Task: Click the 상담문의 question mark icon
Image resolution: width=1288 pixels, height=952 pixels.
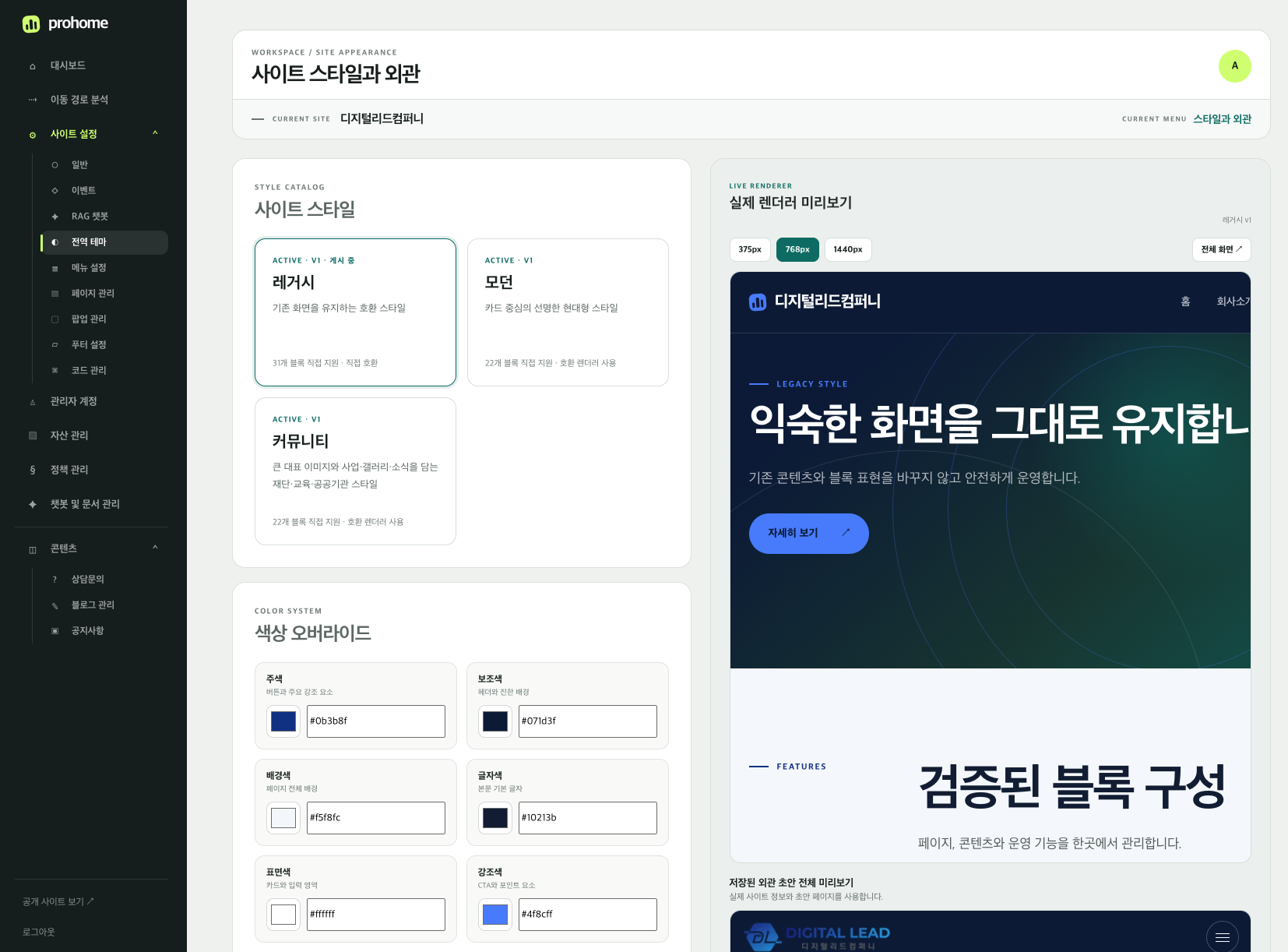Action: pos(55,580)
